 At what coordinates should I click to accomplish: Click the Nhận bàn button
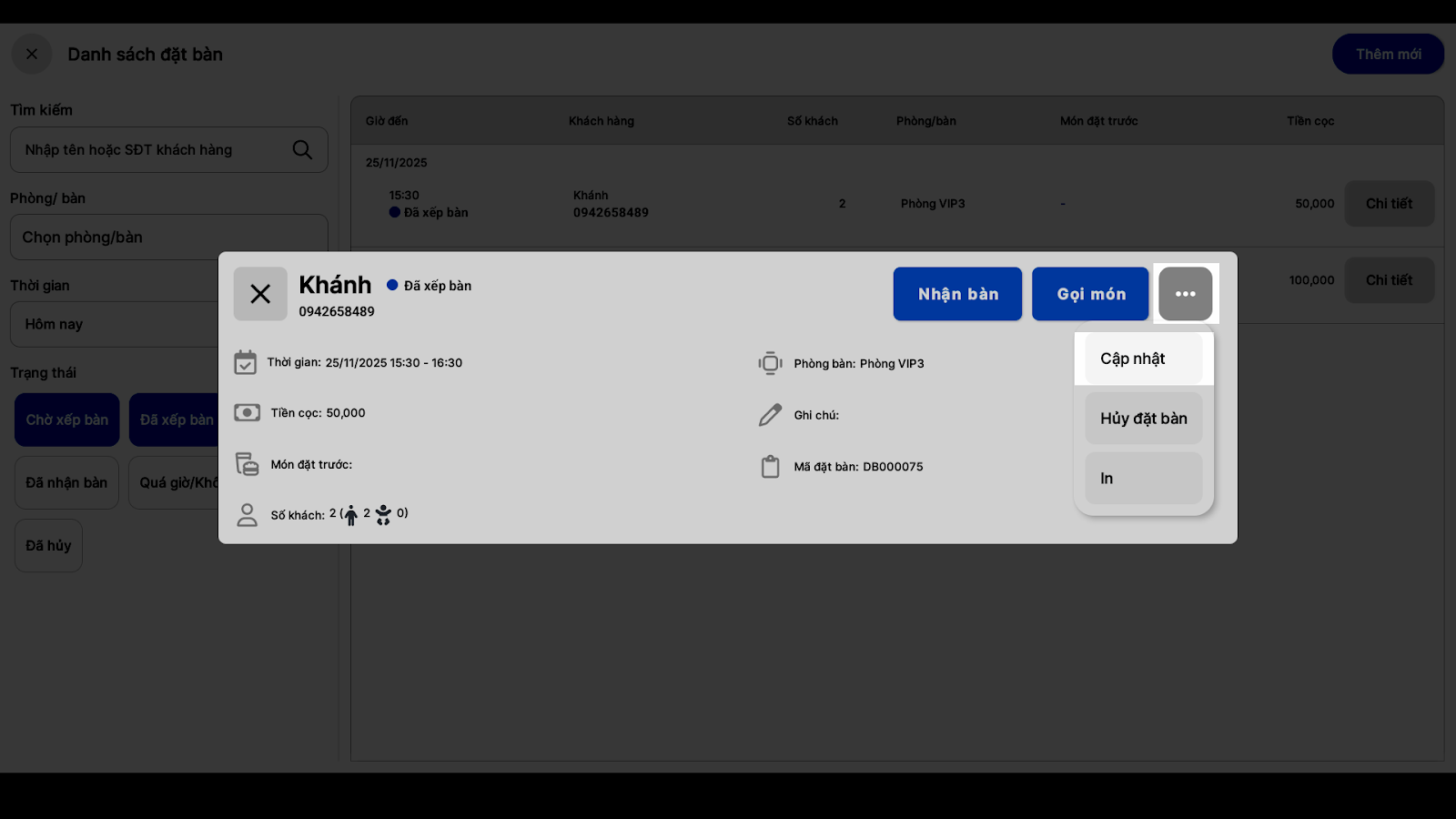[957, 294]
